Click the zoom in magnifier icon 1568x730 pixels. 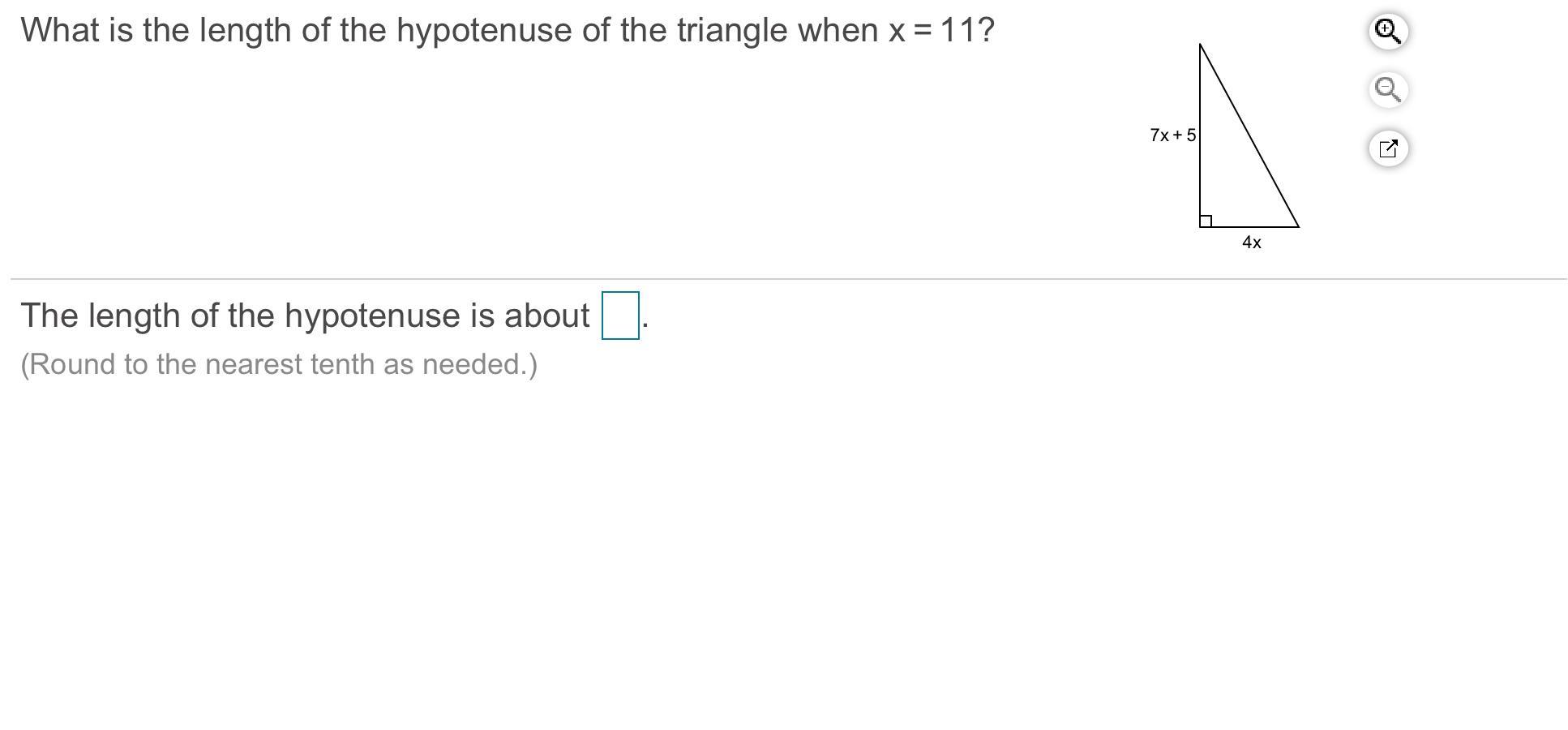[x=1388, y=31]
